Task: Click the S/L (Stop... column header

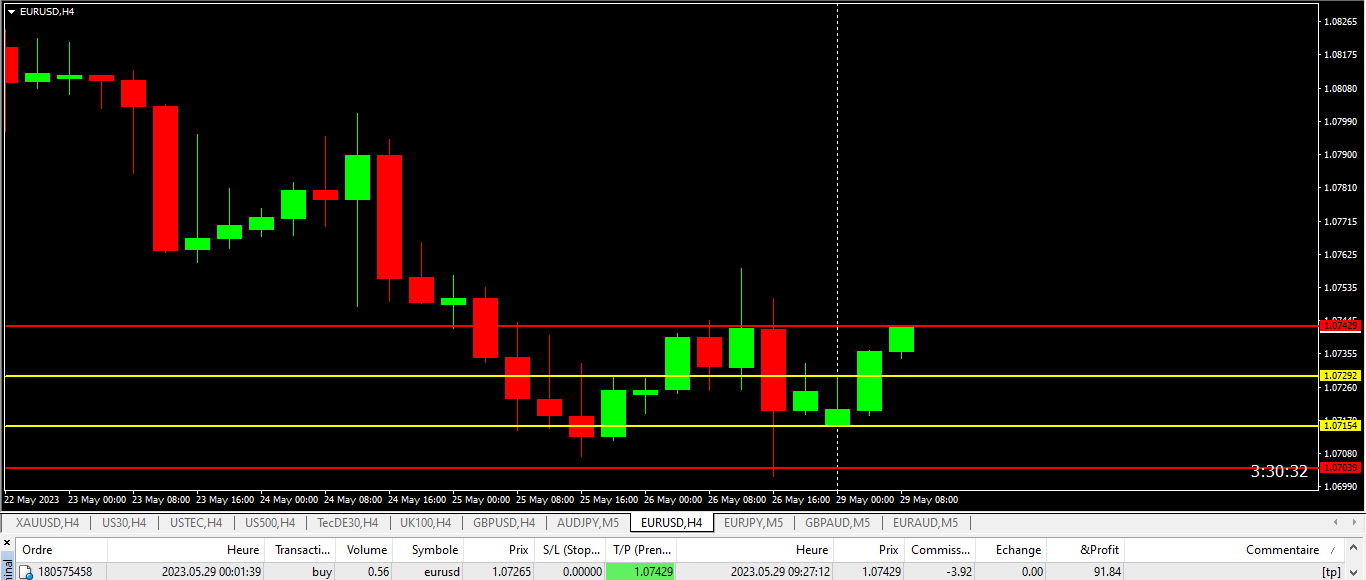Action: [x=570, y=550]
